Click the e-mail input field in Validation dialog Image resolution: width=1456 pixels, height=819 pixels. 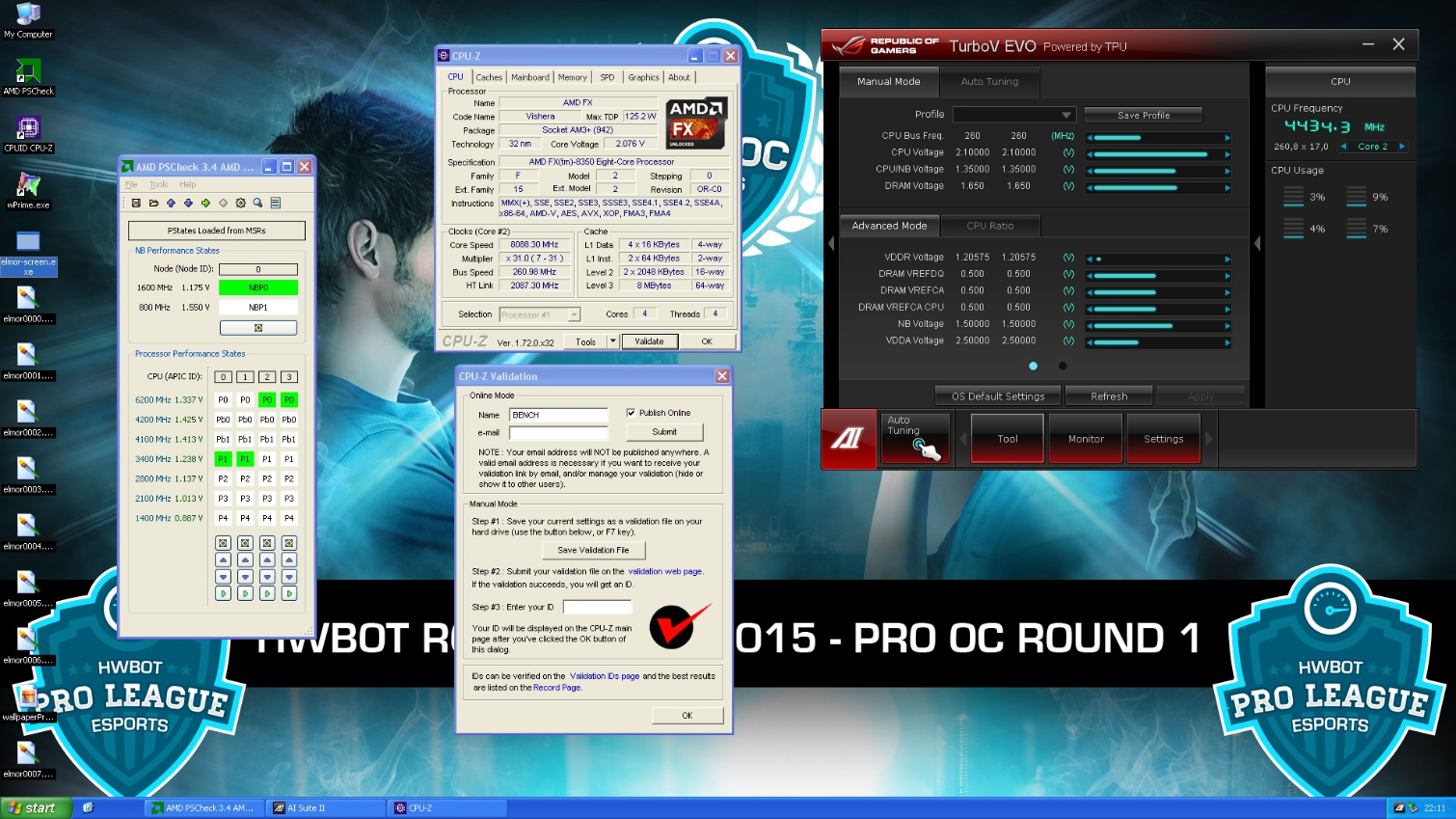558,432
